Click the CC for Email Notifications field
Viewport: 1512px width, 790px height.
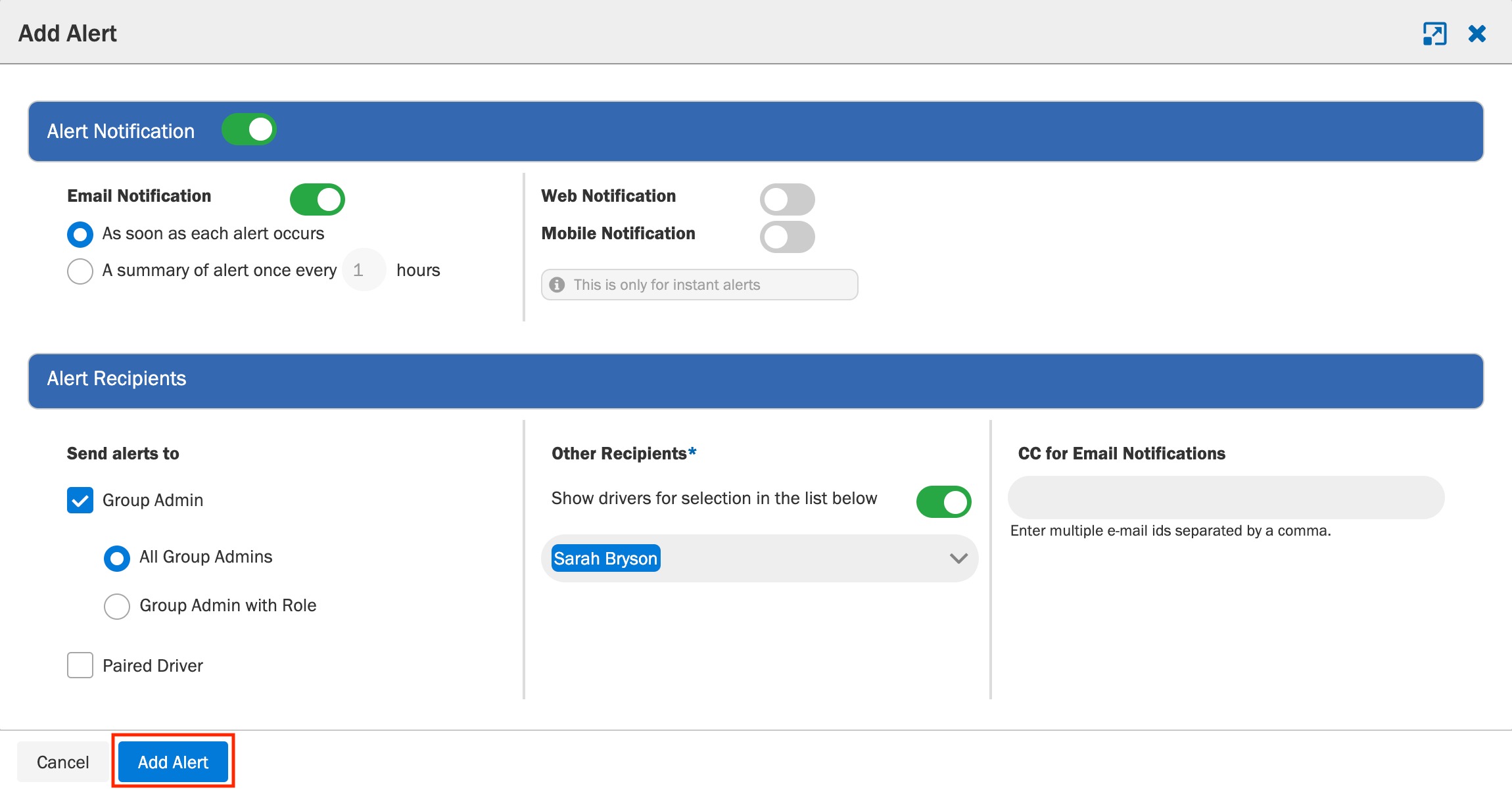[1226, 498]
